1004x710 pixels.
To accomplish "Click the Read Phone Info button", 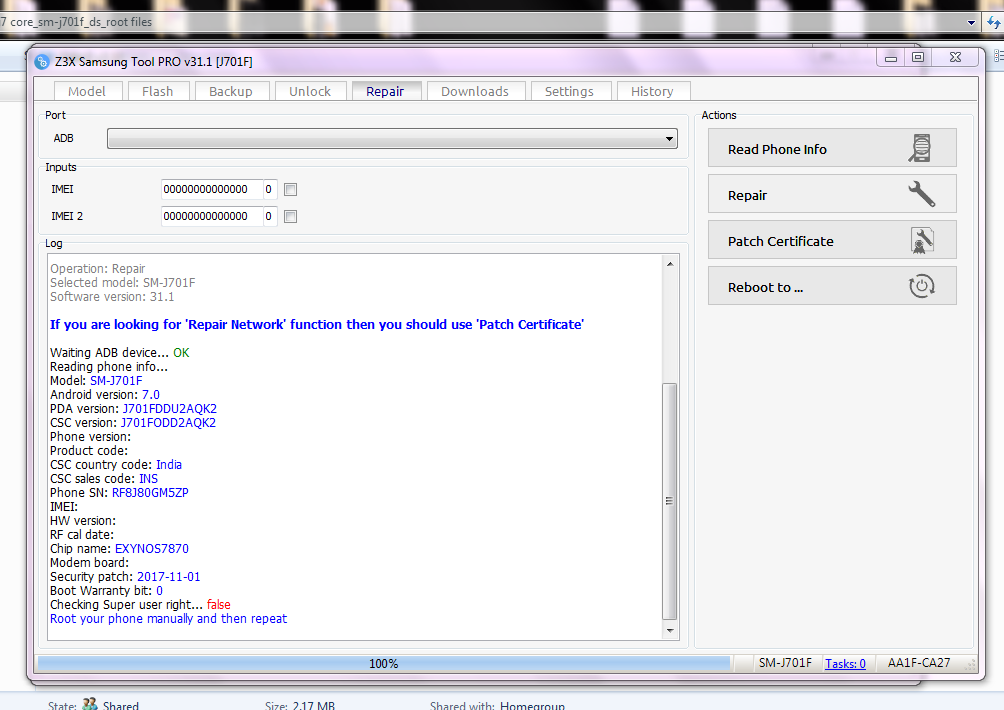I will coord(832,148).
